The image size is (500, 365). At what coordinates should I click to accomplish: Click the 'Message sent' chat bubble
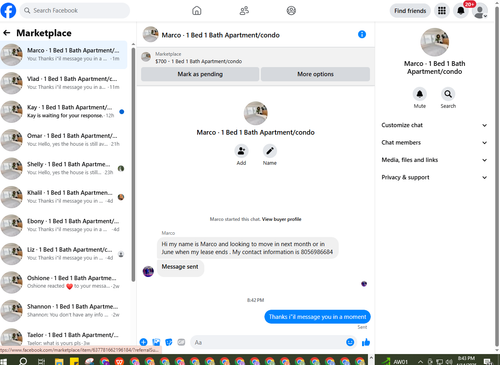click(x=180, y=267)
